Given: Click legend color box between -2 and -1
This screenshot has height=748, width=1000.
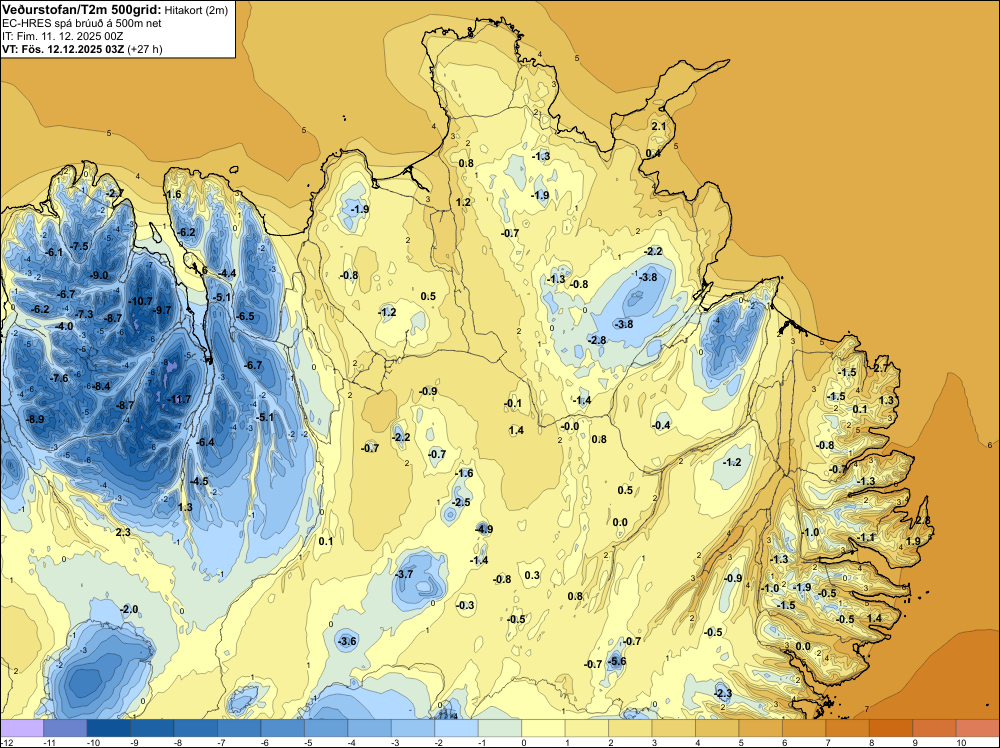Looking at the screenshot, I should pos(456,728).
